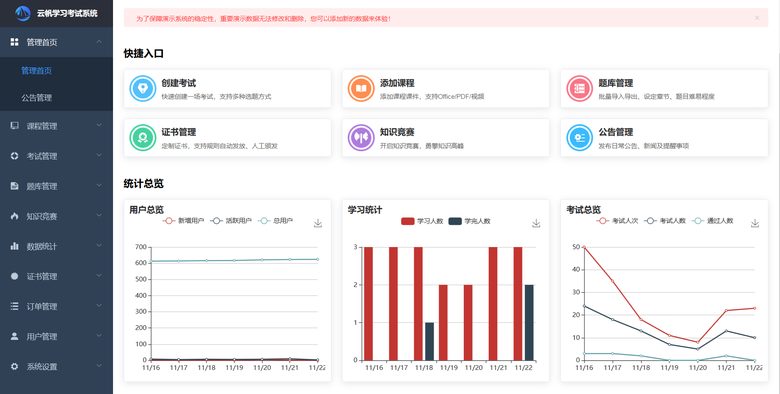780x394 pixels.
Task: Click the 考试总览 chart title
Action: 584,210
